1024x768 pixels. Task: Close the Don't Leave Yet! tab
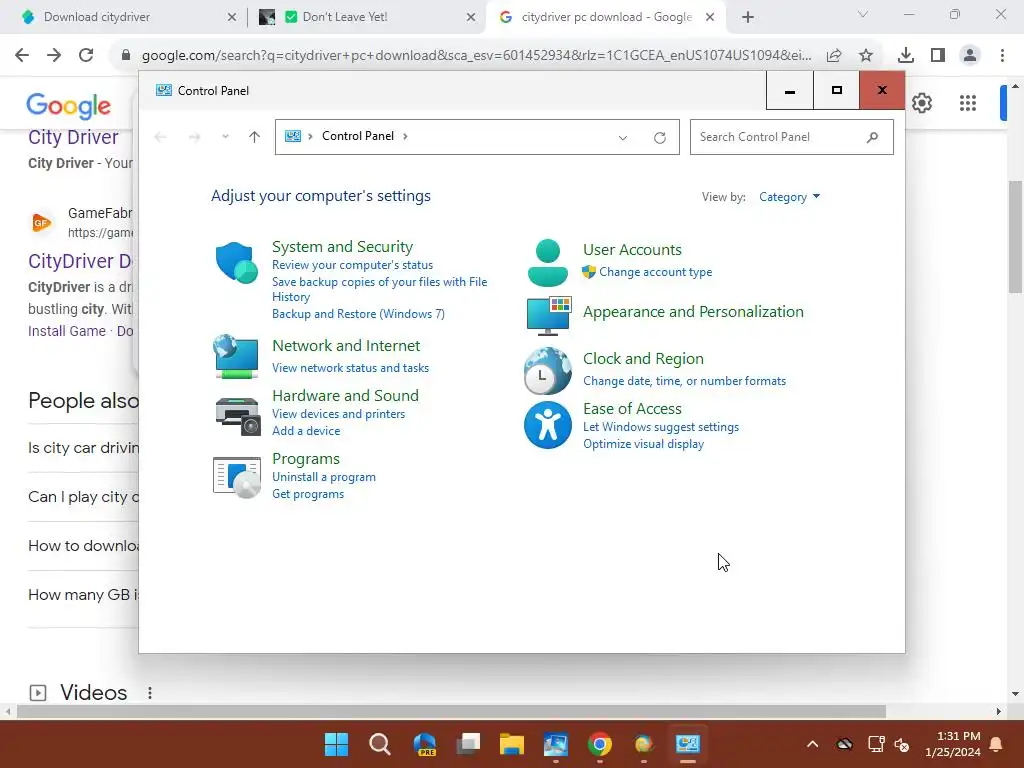click(x=471, y=18)
